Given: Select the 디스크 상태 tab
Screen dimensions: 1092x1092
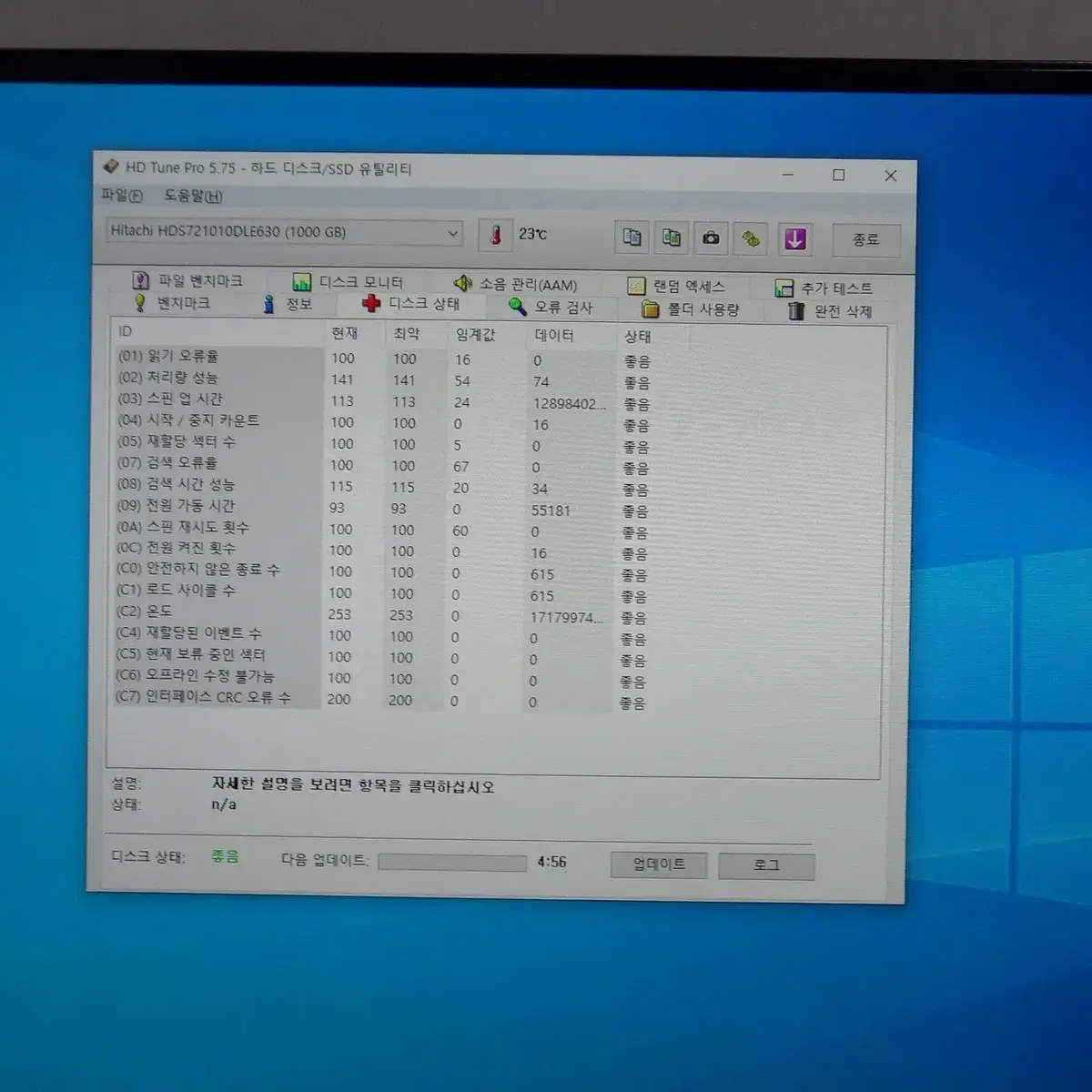Looking at the screenshot, I should (411, 304).
